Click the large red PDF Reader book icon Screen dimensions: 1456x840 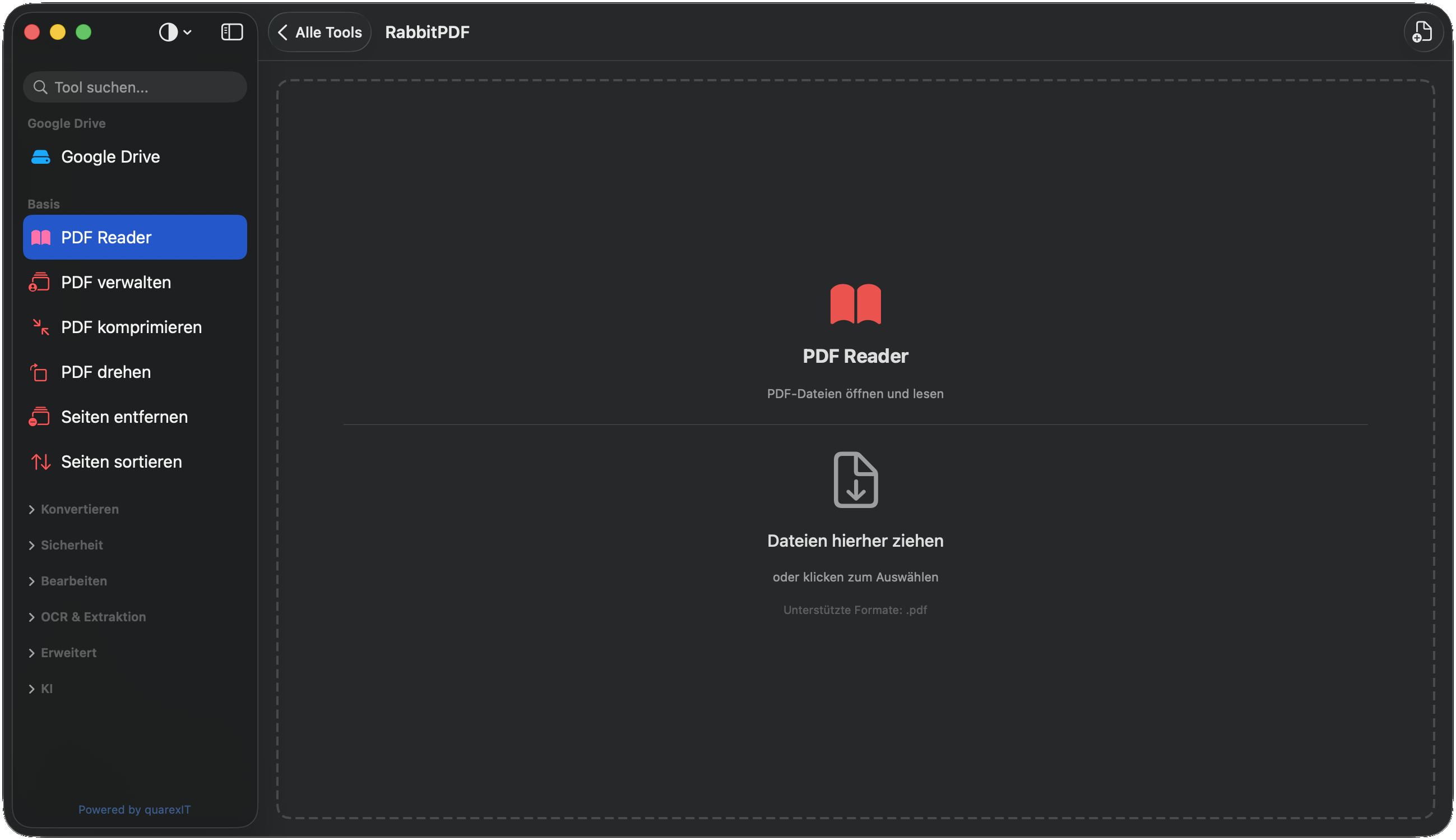pyautogui.click(x=855, y=303)
